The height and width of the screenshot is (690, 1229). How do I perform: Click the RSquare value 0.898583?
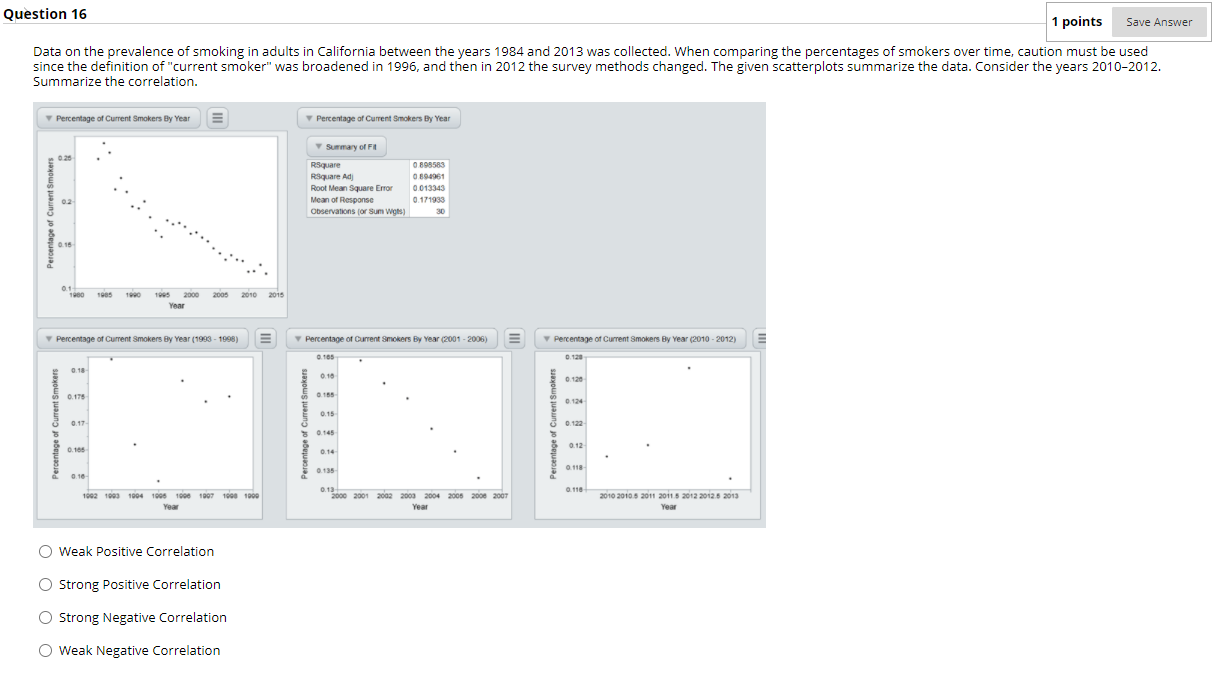pos(428,164)
